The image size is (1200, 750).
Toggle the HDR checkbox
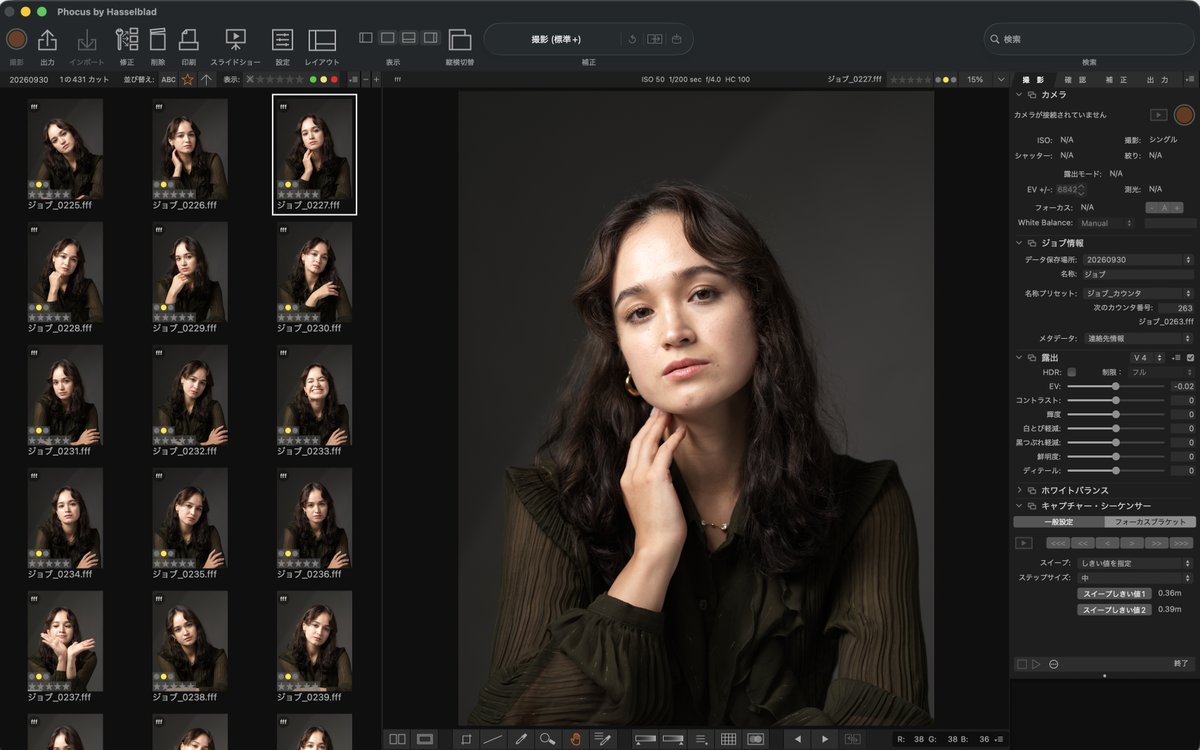pos(1072,372)
